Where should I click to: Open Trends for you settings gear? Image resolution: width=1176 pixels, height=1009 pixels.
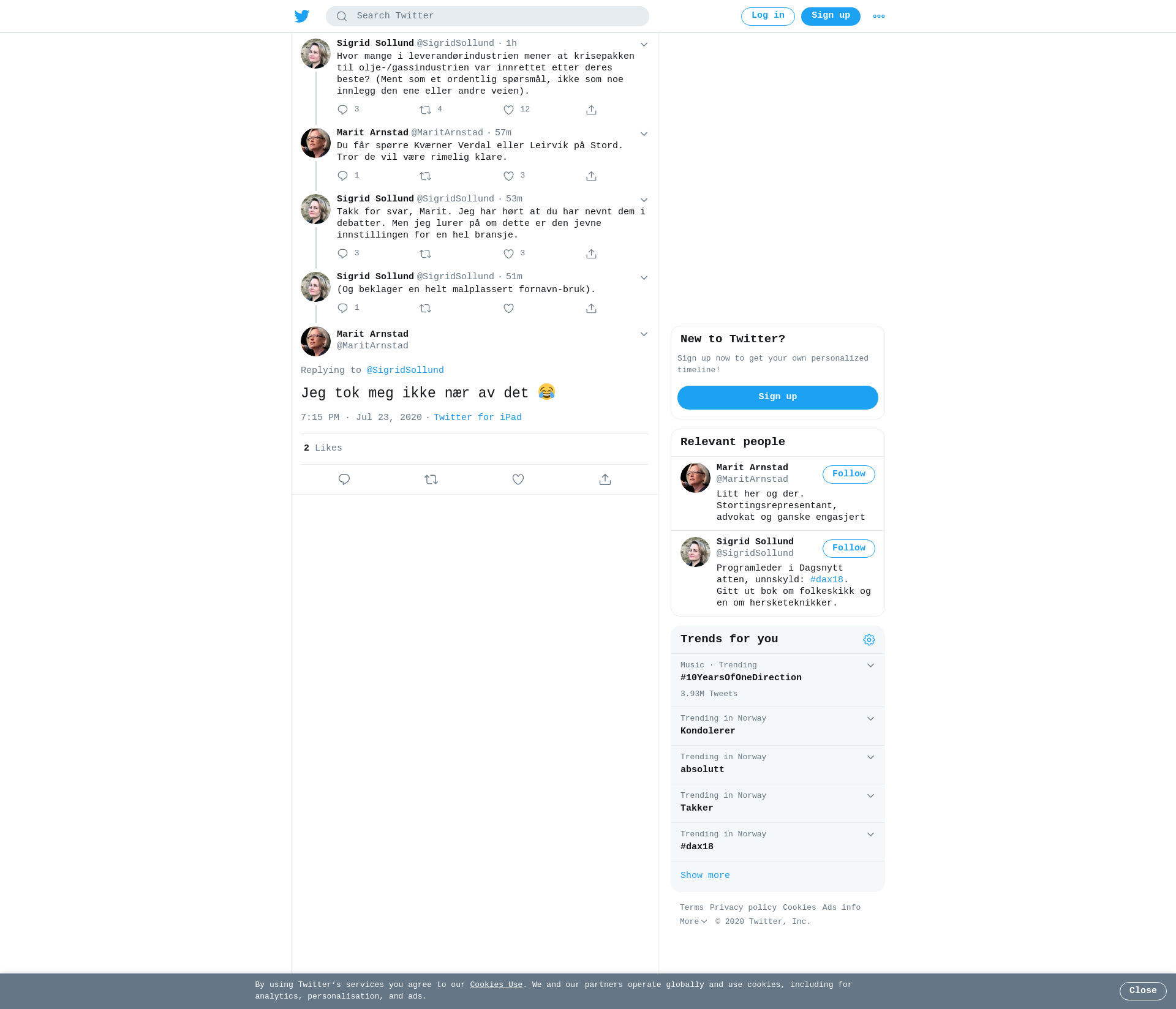[869, 639]
